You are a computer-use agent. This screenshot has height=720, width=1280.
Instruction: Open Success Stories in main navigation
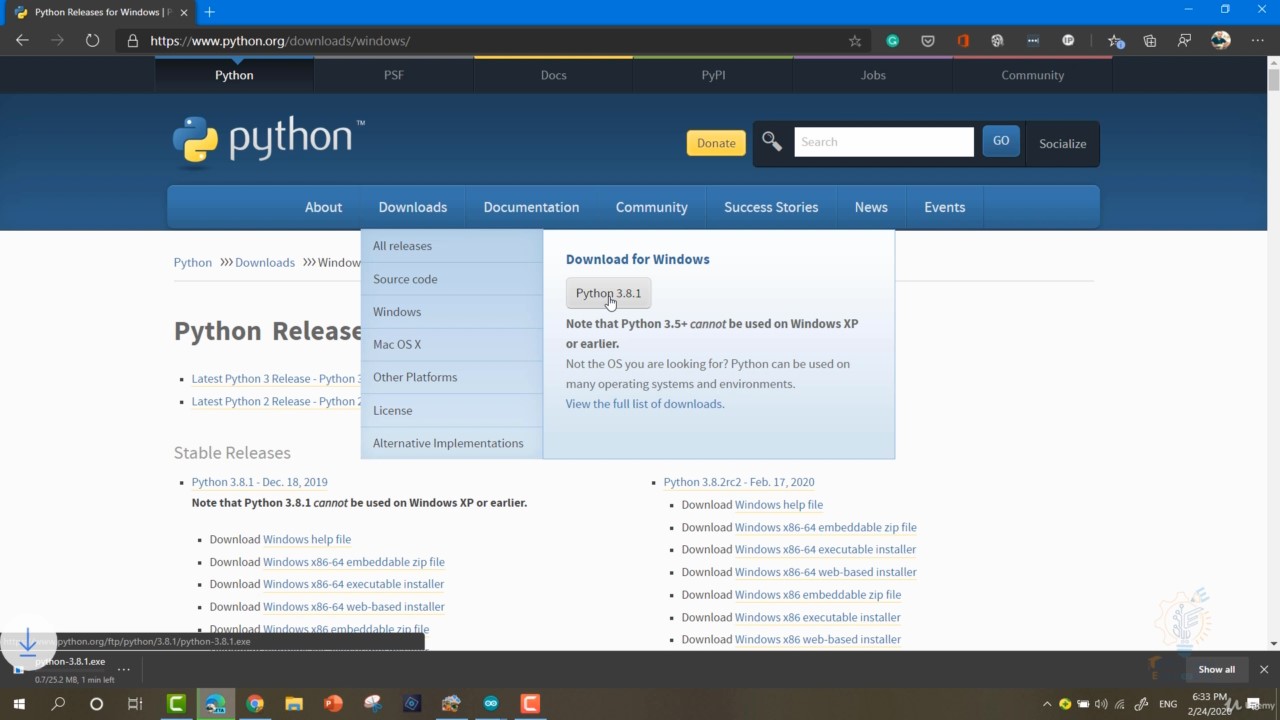click(x=771, y=207)
